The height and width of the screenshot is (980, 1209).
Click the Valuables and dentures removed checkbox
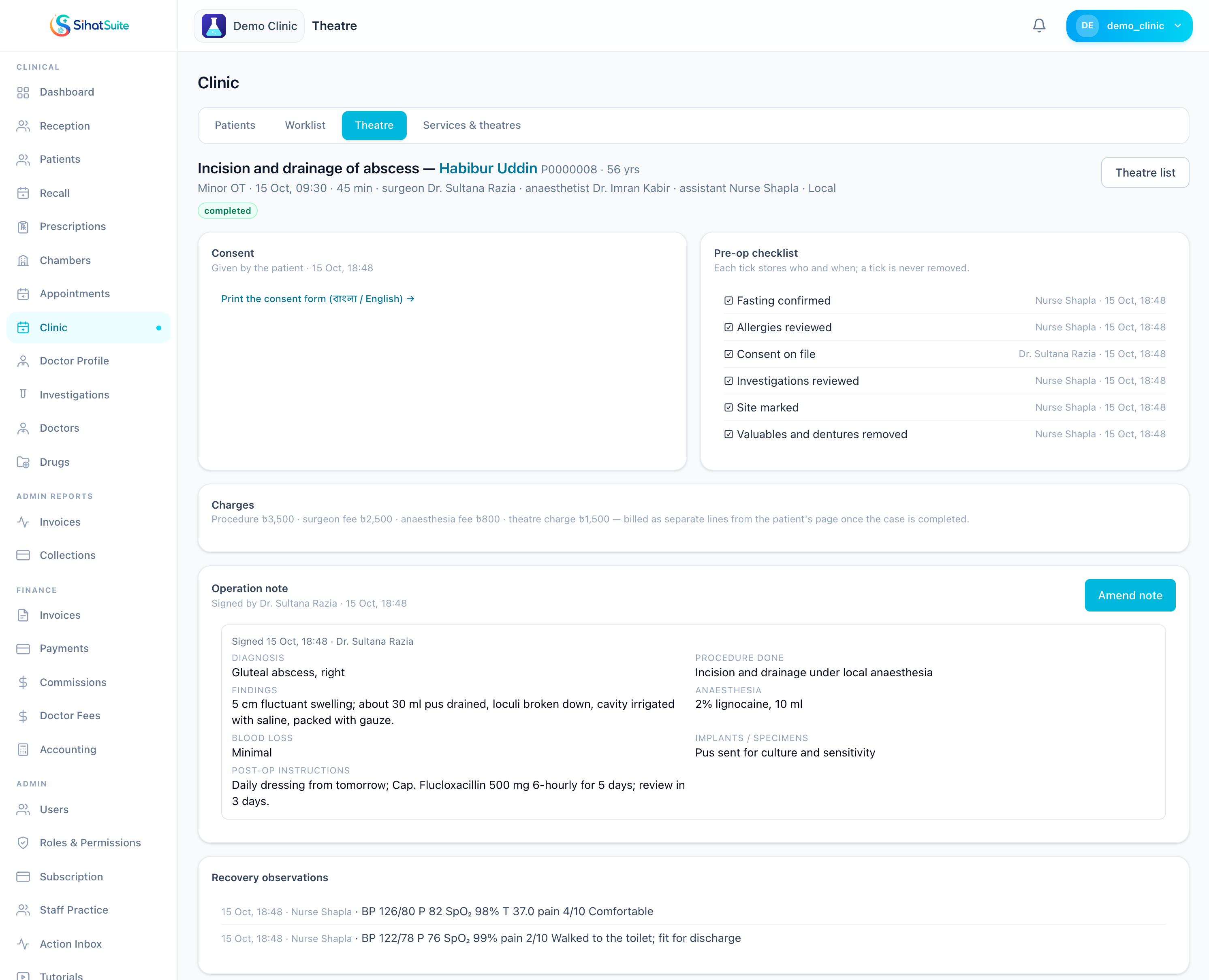pyautogui.click(x=728, y=434)
